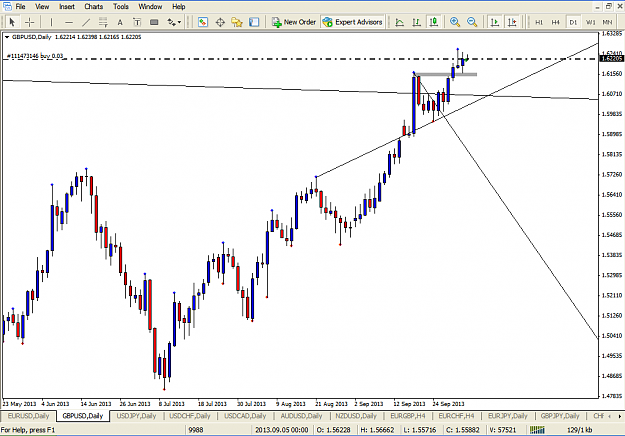
Task: Open the Window menu
Action: click(x=150, y=6)
